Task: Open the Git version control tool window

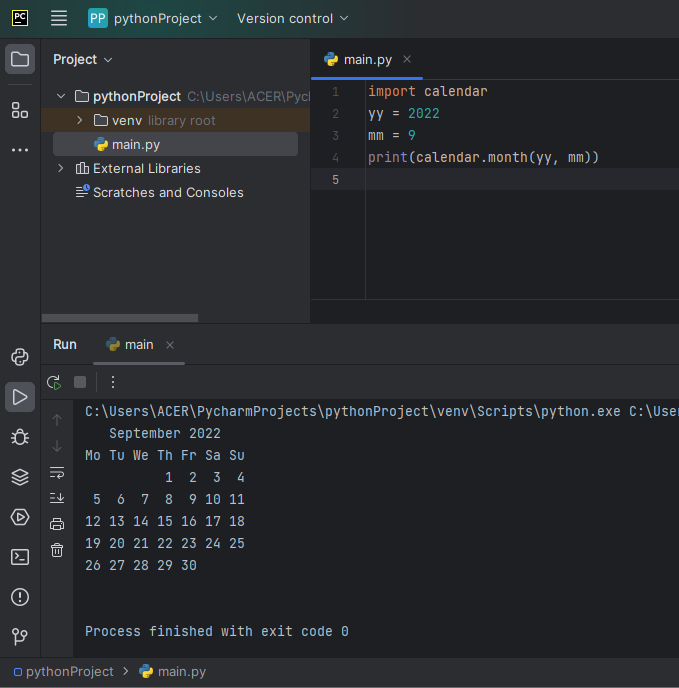Action: [x=20, y=636]
